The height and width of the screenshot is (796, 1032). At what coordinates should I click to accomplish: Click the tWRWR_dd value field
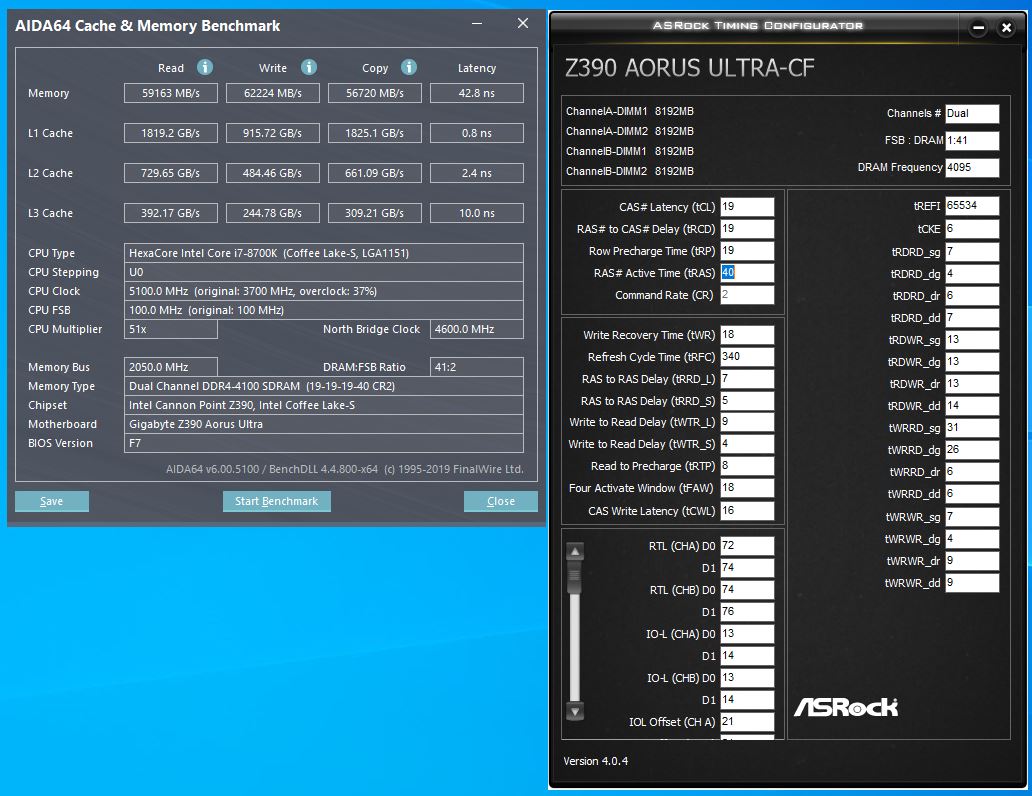tap(972, 583)
